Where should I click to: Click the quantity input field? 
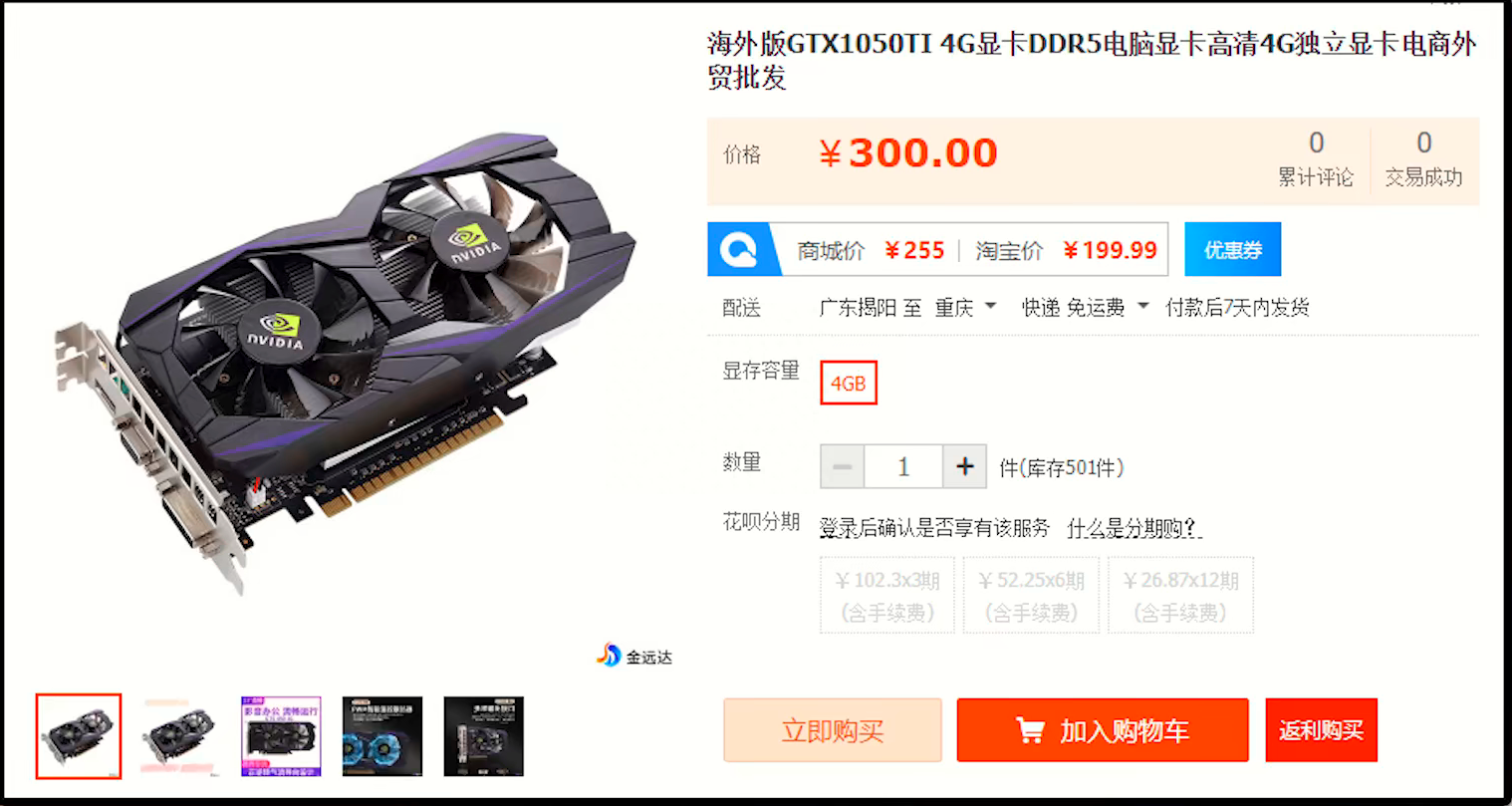point(903,466)
